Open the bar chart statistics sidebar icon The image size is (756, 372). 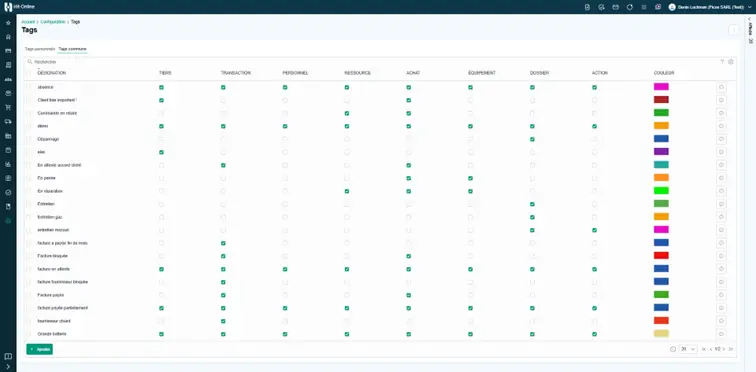8,164
